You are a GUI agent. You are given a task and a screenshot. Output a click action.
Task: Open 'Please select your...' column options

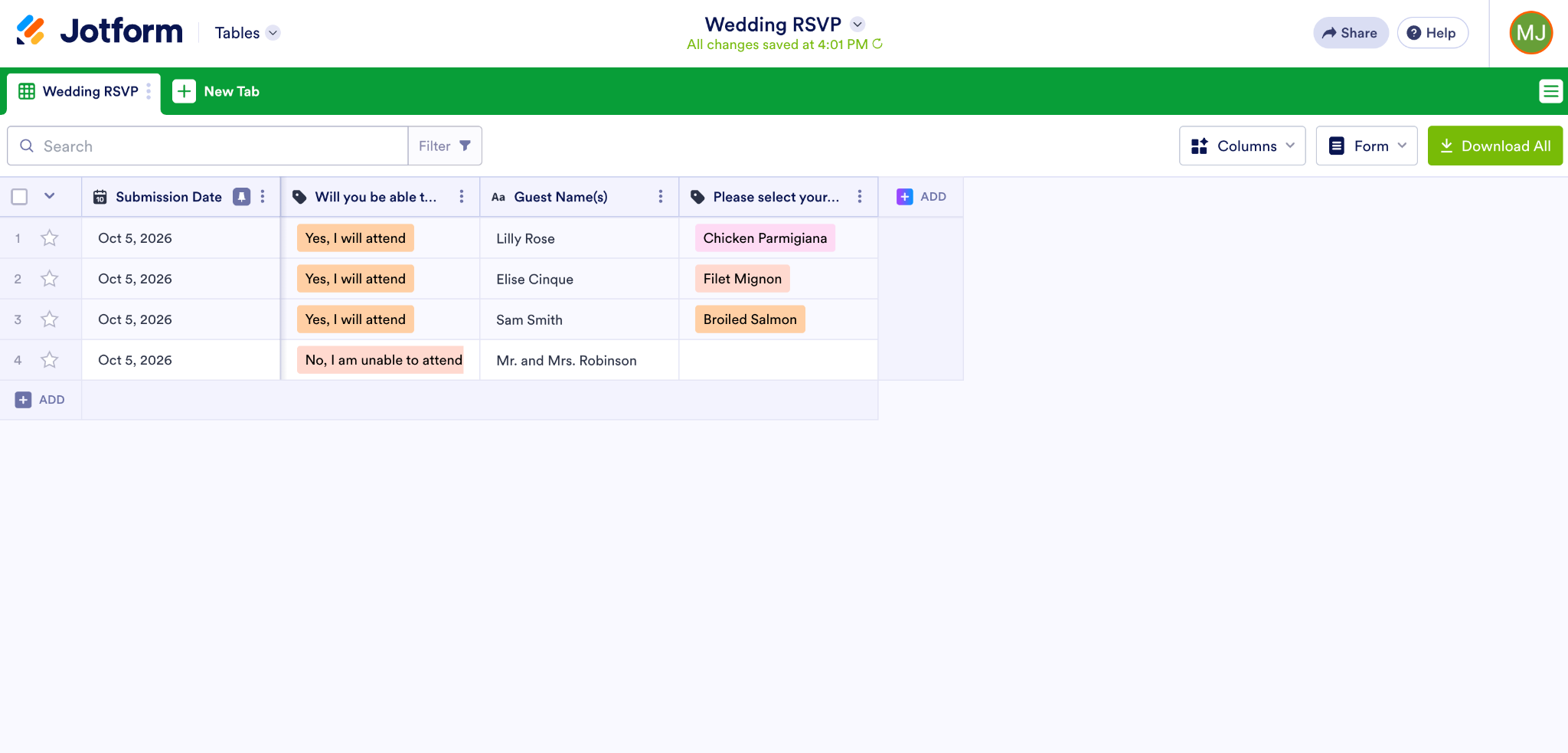860,197
